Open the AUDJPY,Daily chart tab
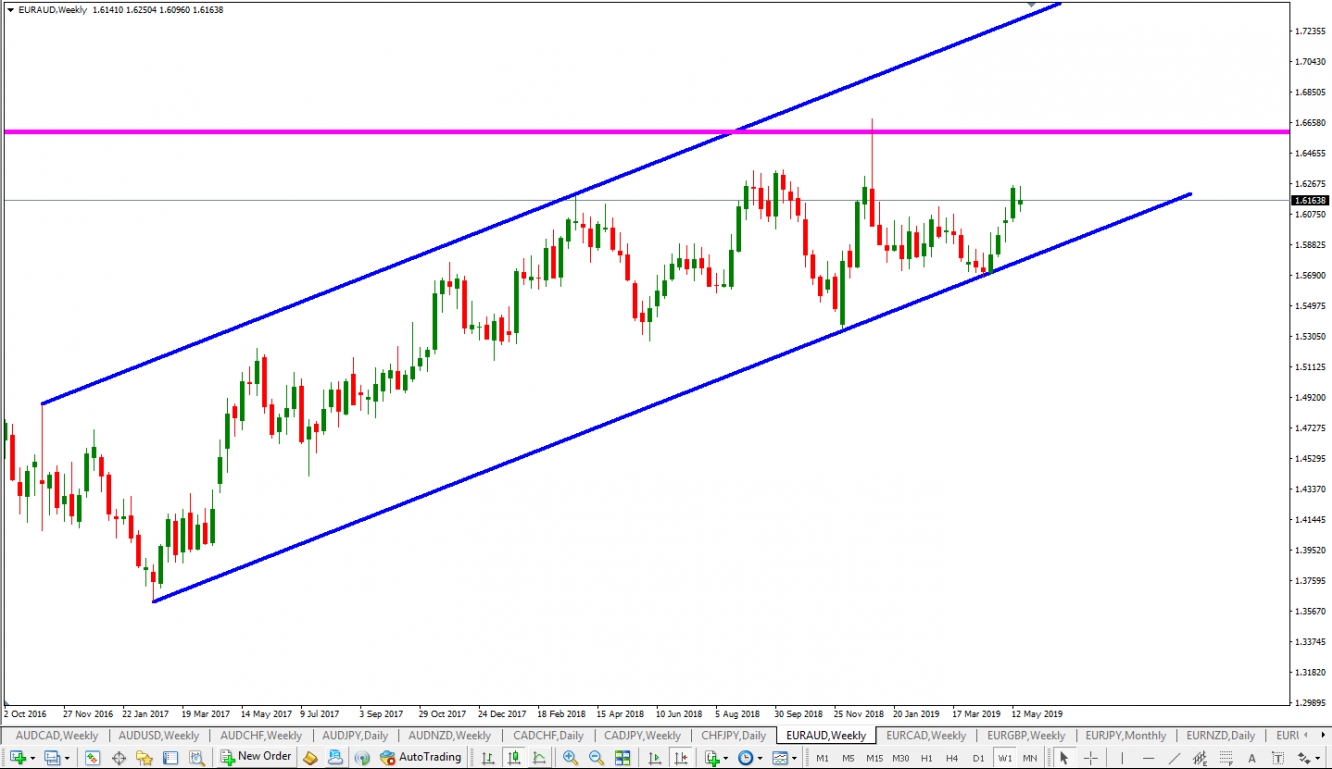 (354, 735)
